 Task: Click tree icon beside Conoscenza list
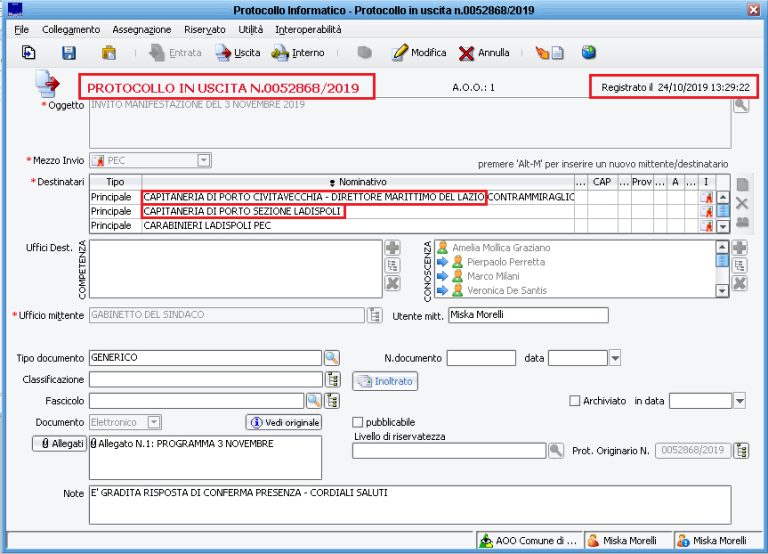740,265
